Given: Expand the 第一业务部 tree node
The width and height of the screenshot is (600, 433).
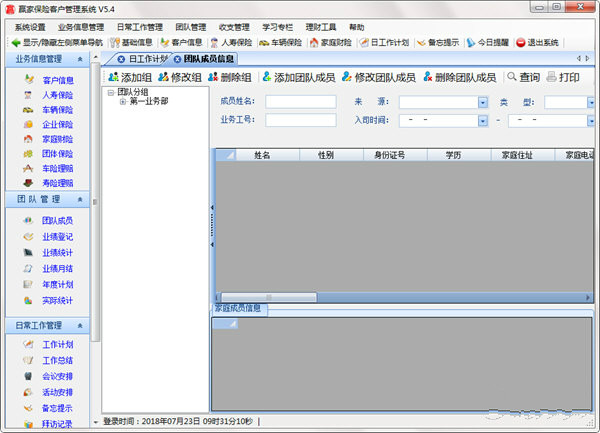Looking at the screenshot, I should 123,101.
